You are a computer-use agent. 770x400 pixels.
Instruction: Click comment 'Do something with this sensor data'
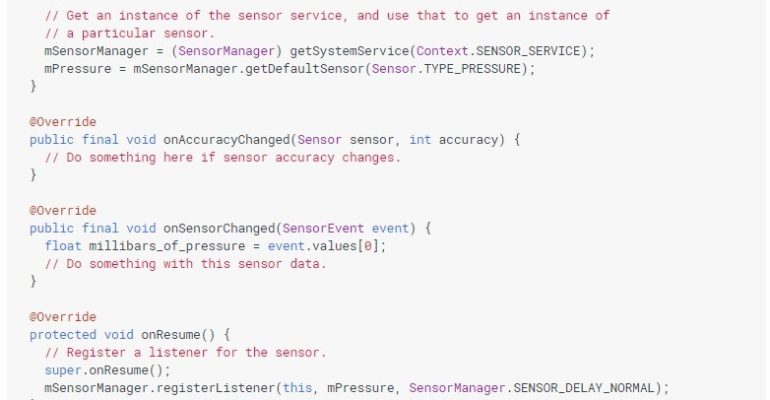[x=185, y=264]
